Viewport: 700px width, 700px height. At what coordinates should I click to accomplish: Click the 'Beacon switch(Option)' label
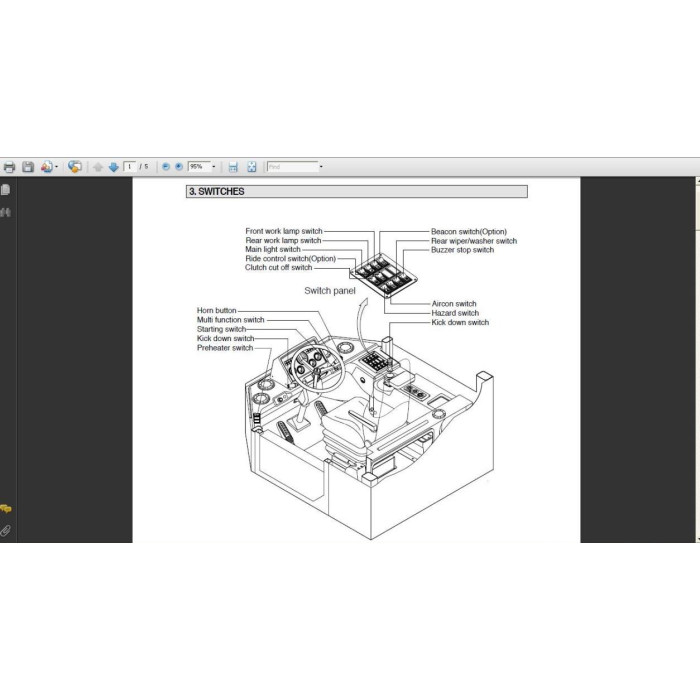(x=469, y=231)
